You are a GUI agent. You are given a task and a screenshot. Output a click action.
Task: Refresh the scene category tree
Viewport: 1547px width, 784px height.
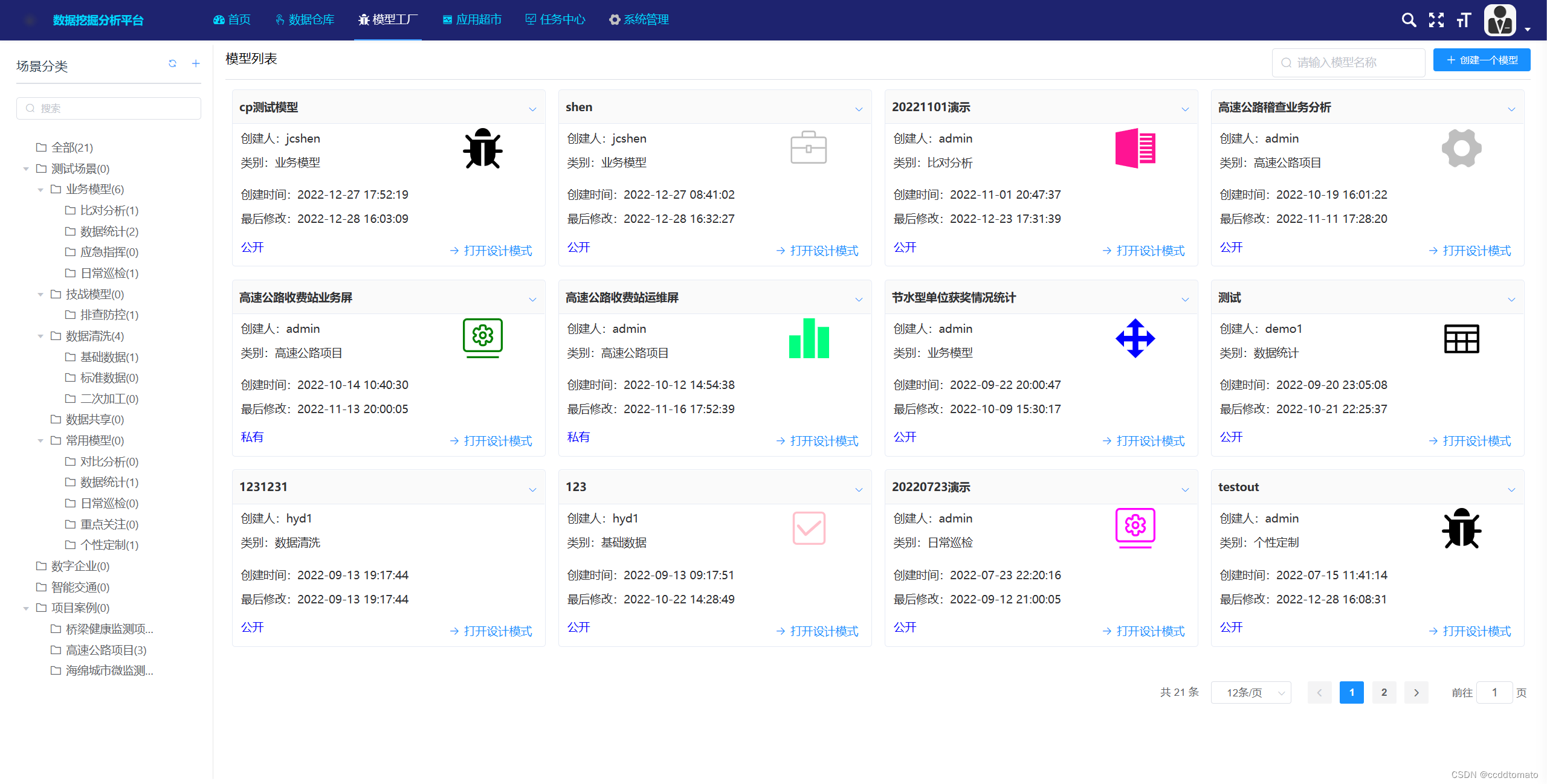(x=172, y=63)
